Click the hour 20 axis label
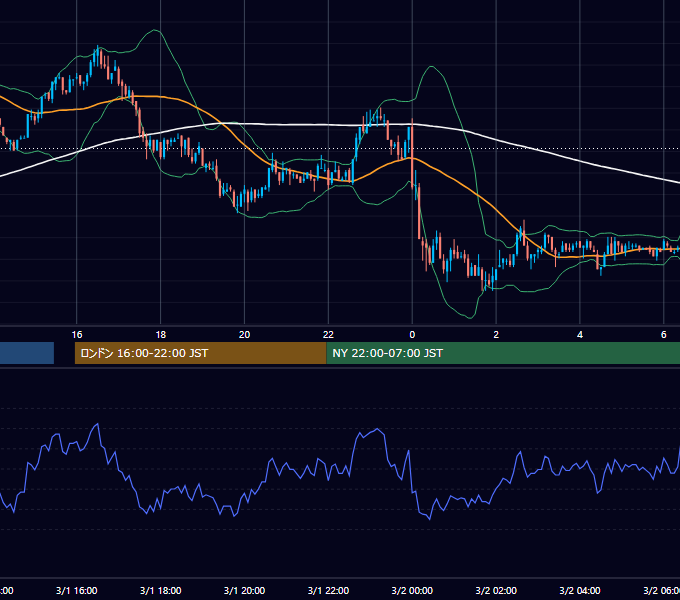Image resolution: width=680 pixels, height=600 pixels. (x=244, y=335)
